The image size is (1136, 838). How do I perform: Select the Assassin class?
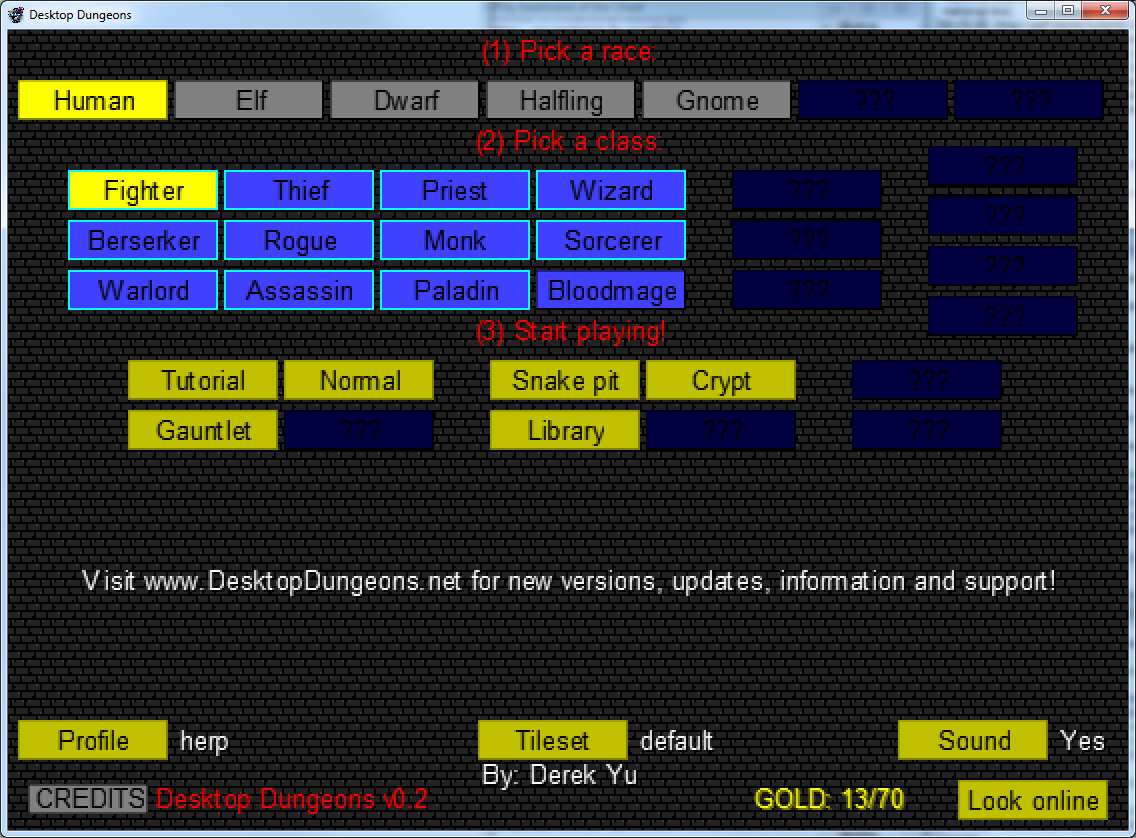click(299, 290)
